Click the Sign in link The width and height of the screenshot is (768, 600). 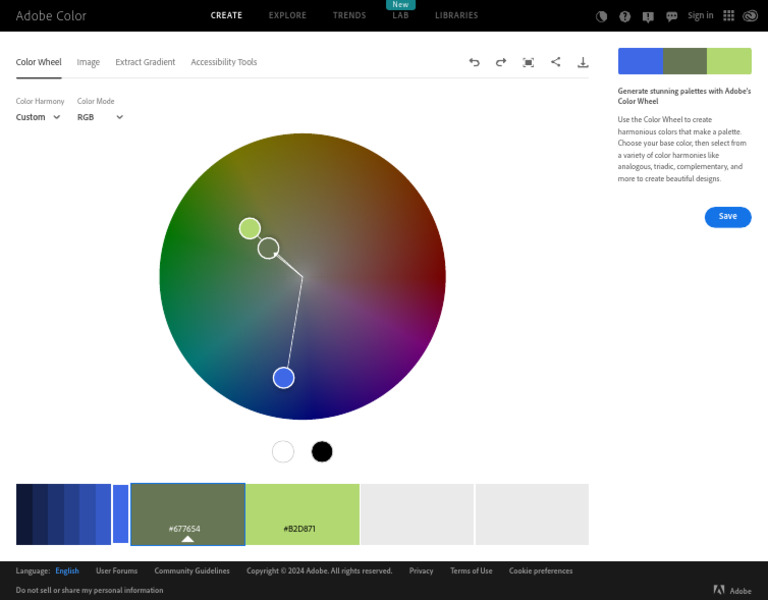(701, 16)
